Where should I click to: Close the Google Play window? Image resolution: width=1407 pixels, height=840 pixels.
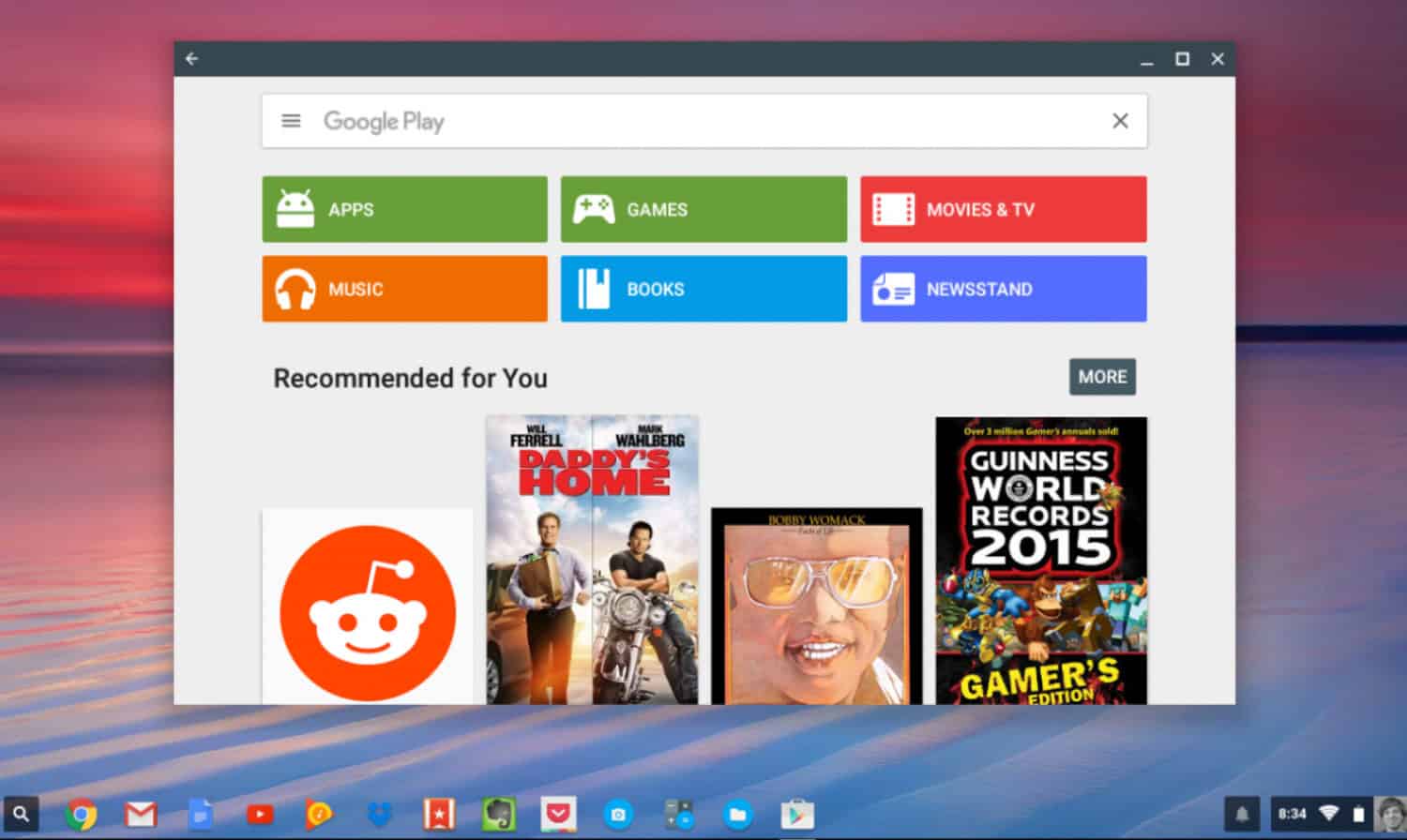(x=1218, y=58)
